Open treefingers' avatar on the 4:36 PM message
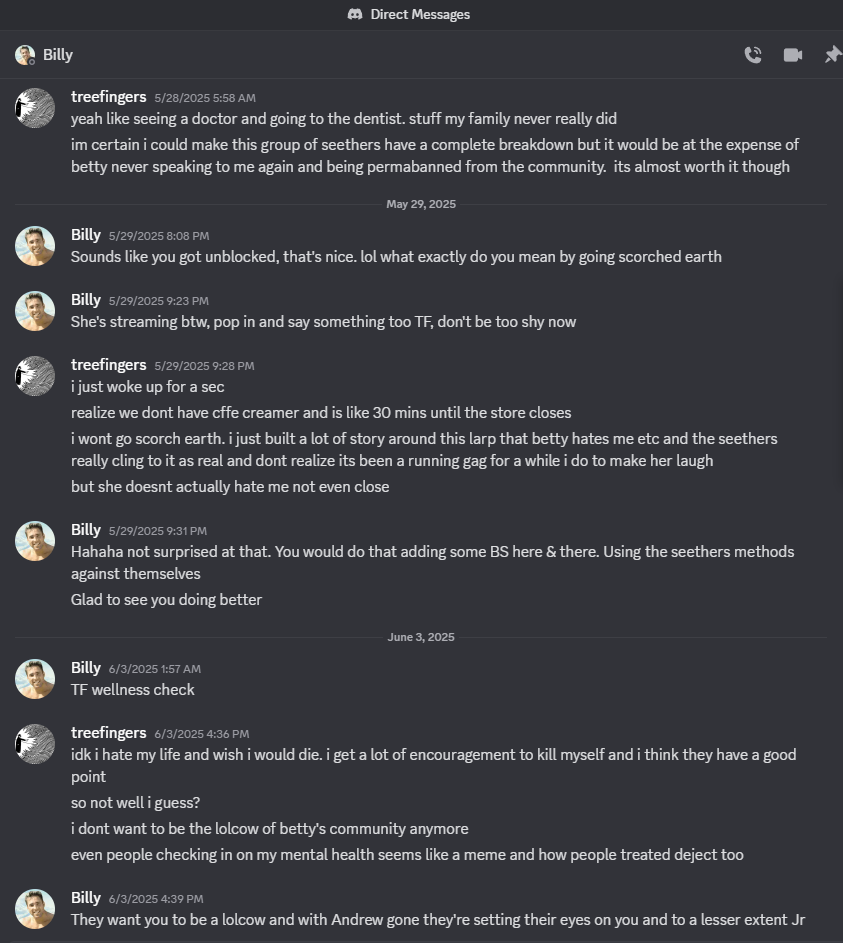 35,744
